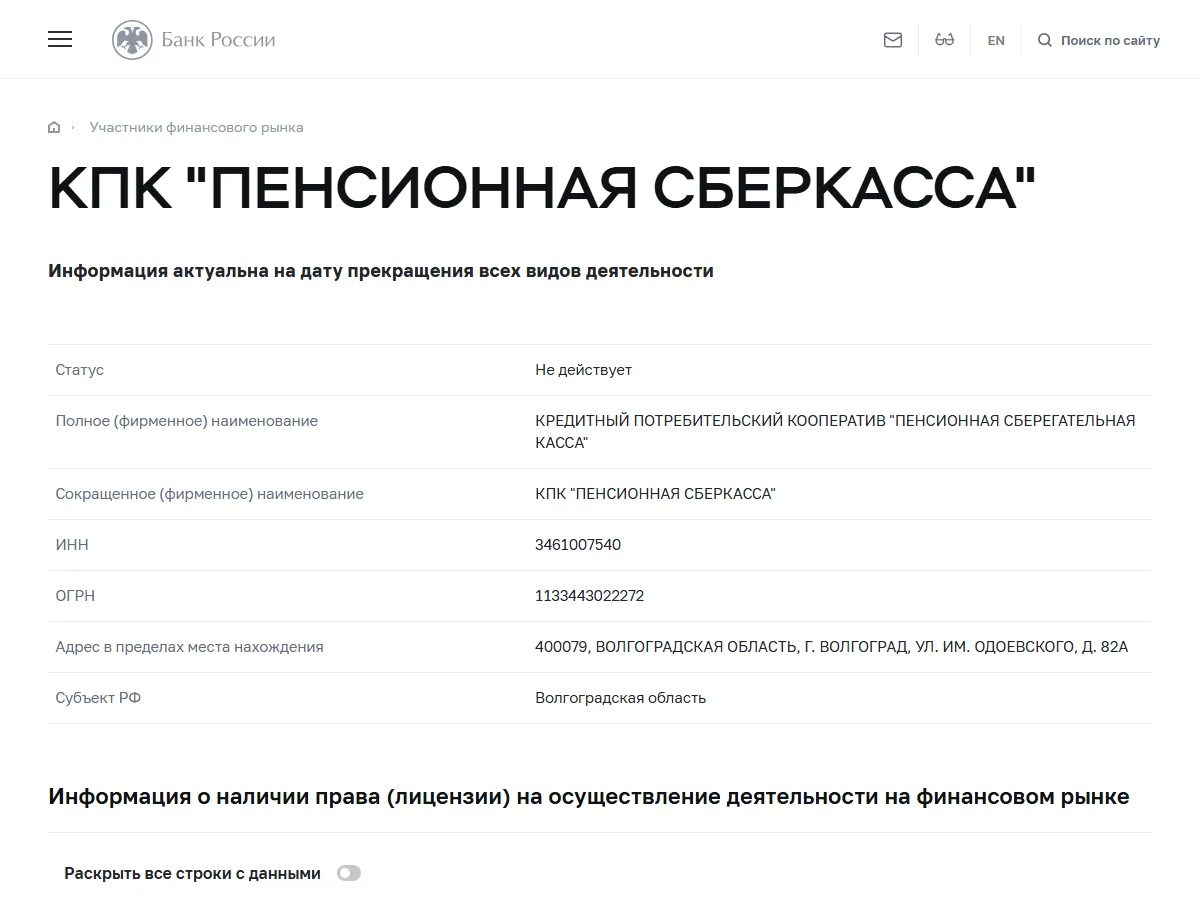Click the "Сокращенное (фирменное) наименование" label
Screen dimensions: 1200x900
pyautogui.click(x=210, y=494)
